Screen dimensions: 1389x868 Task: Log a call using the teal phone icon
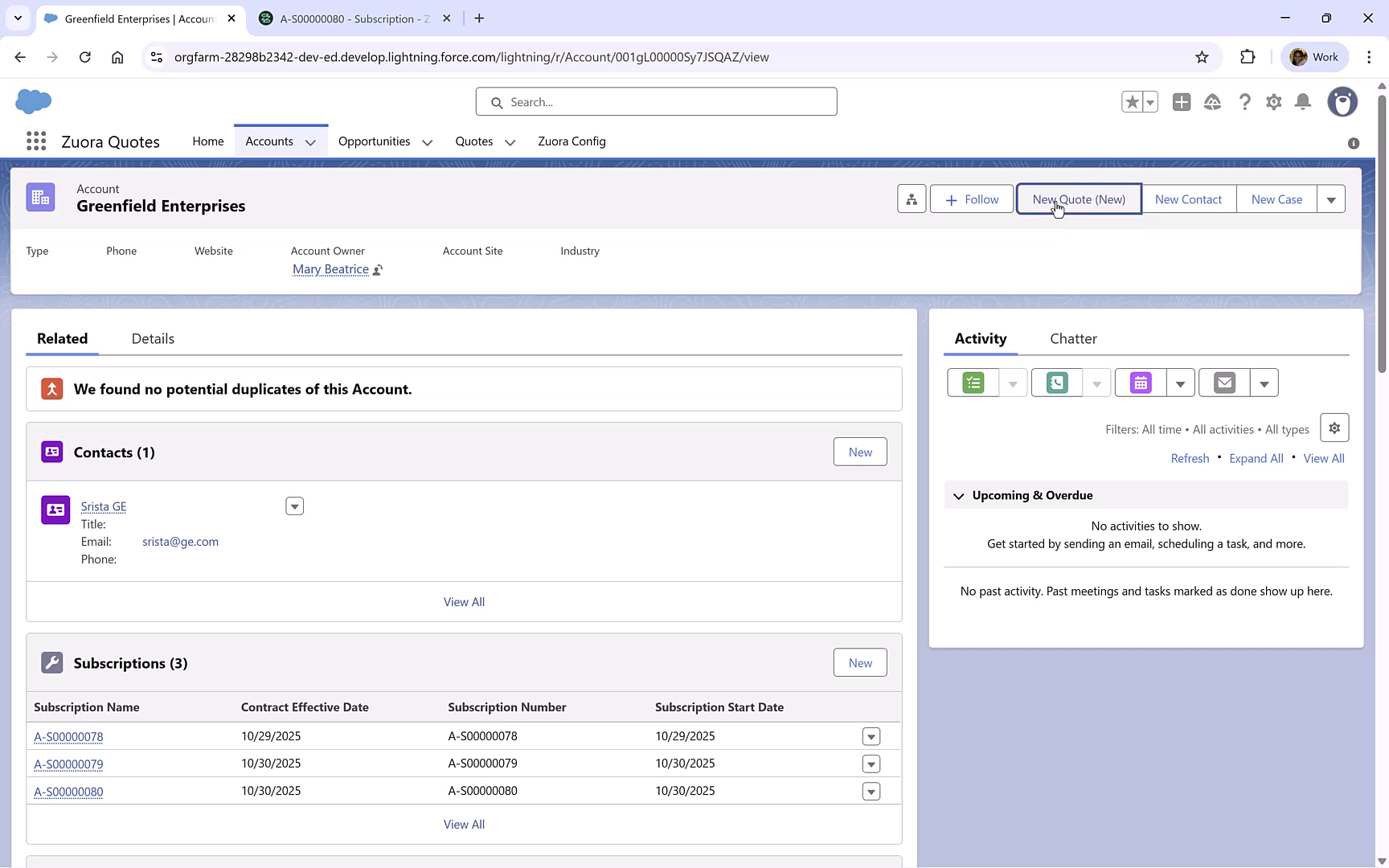click(1055, 383)
